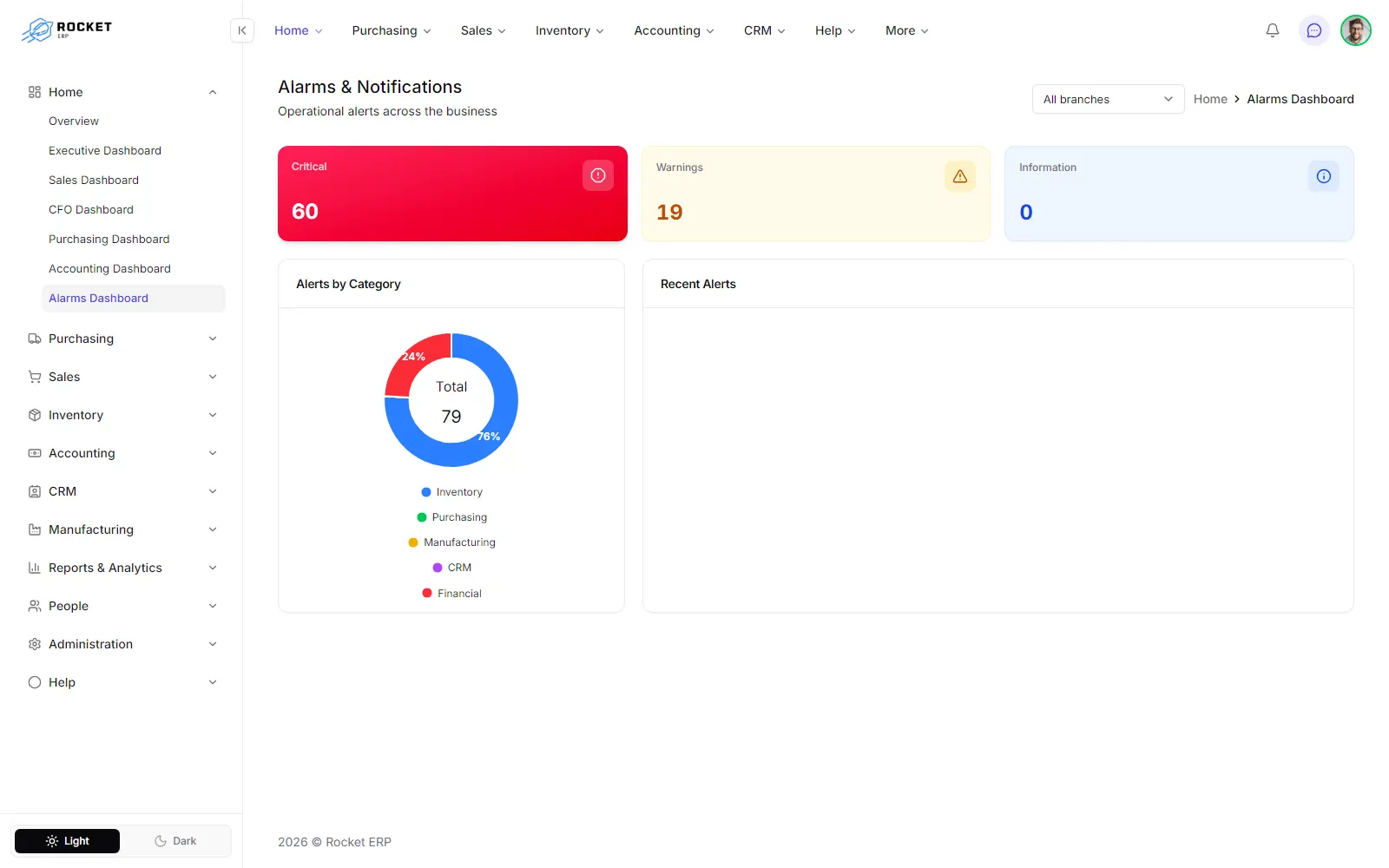This screenshot has height=868, width=1389.
Task: Toggle Purchasing legend in chart
Action: click(451, 517)
